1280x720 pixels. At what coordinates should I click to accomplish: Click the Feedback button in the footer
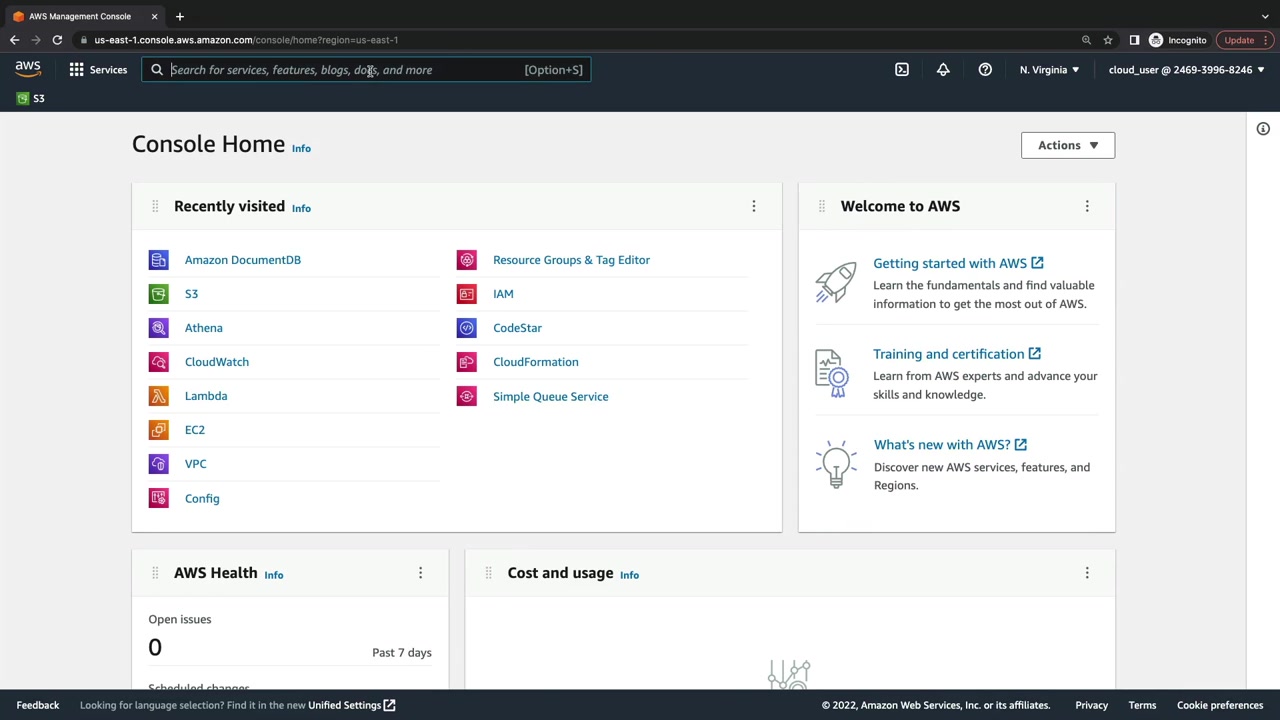(x=38, y=705)
